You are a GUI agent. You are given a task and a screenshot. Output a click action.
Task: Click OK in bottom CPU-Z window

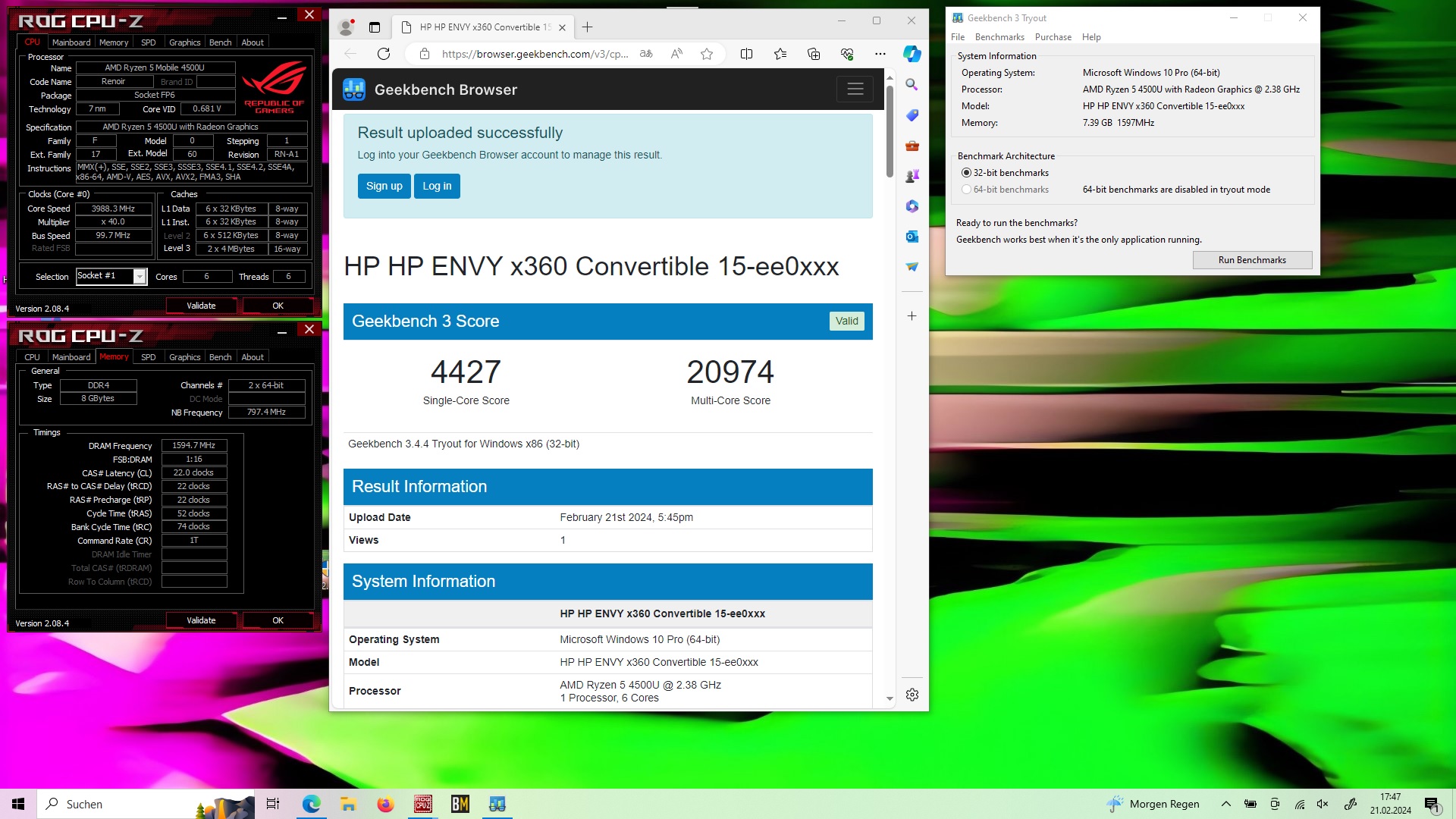click(x=278, y=620)
